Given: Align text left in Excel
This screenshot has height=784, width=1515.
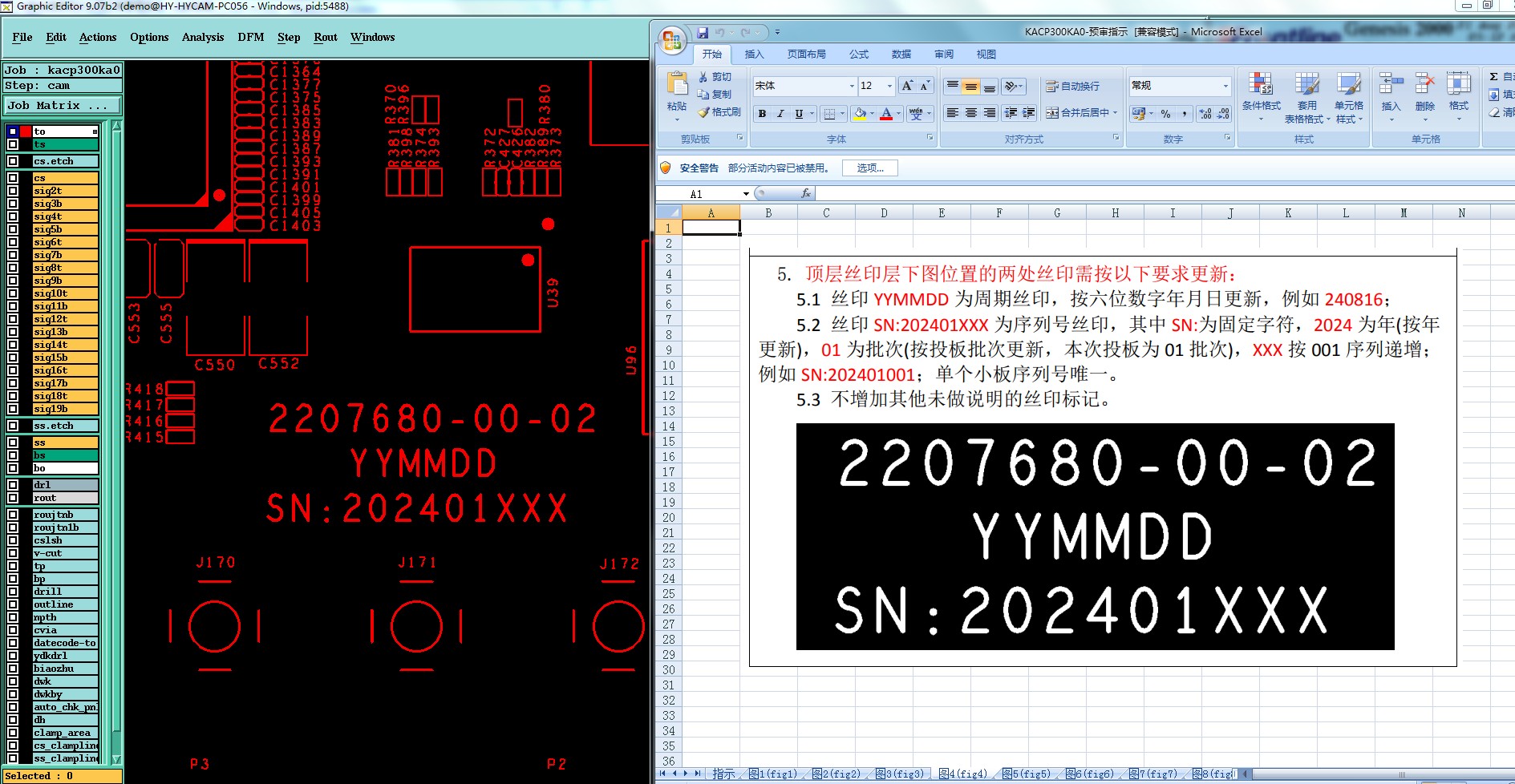Looking at the screenshot, I should (952, 113).
